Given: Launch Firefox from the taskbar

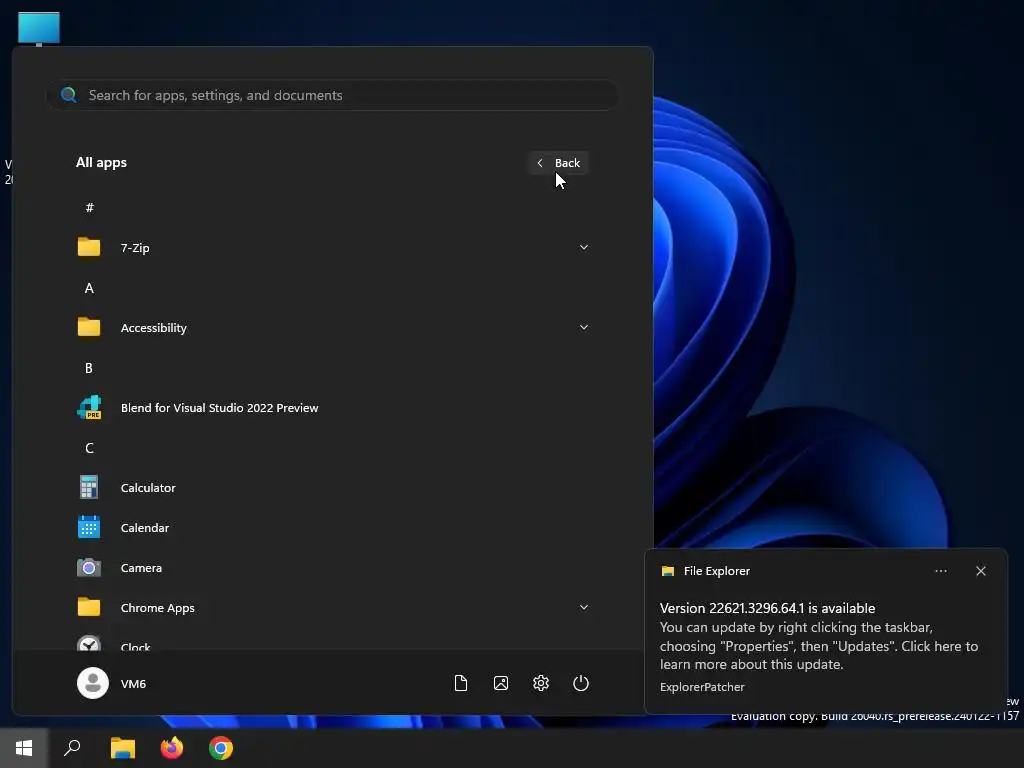Looking at the screenshot, I should (172, 748).
